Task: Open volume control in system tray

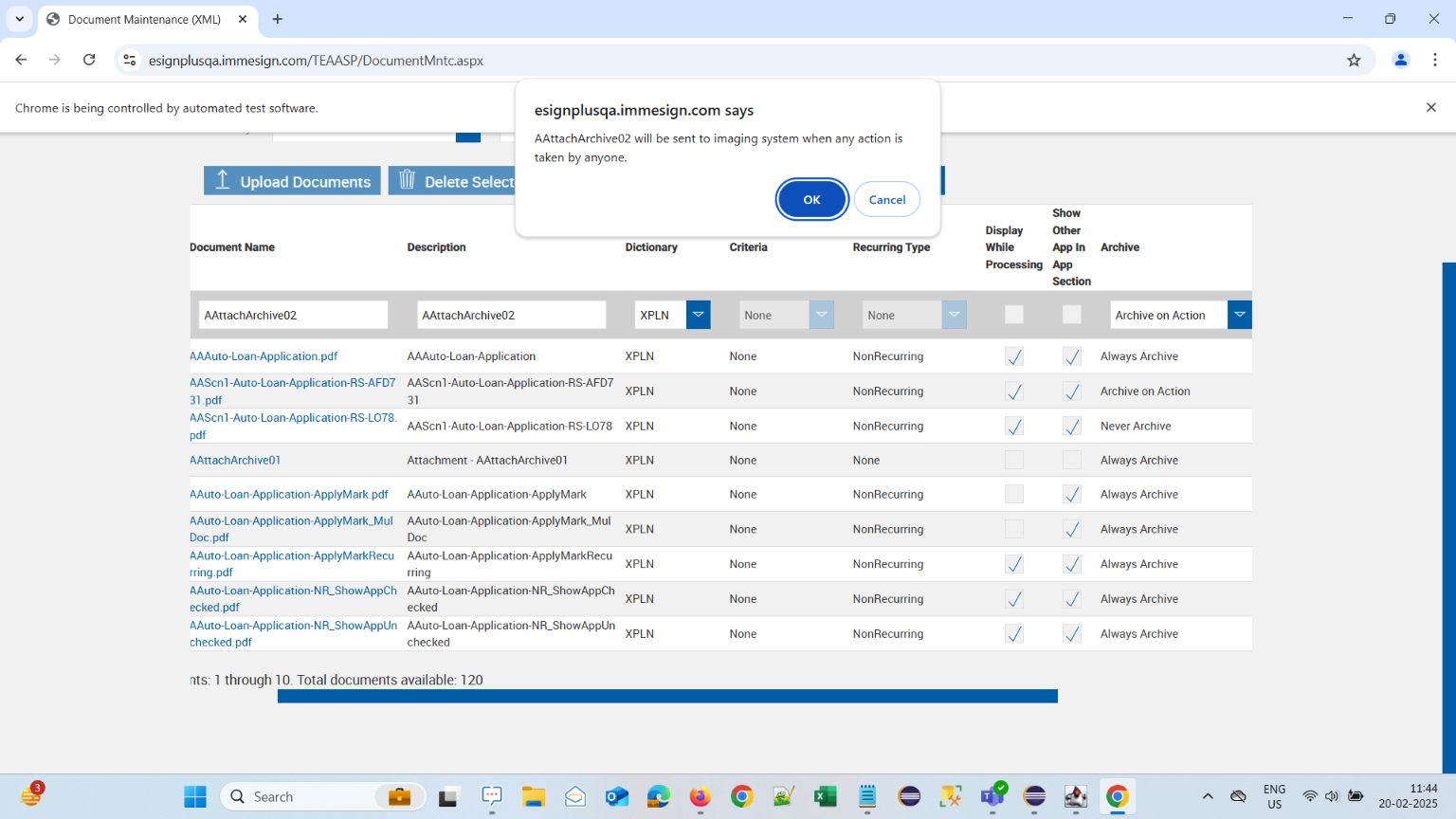Action: (x=1332, y=796)
